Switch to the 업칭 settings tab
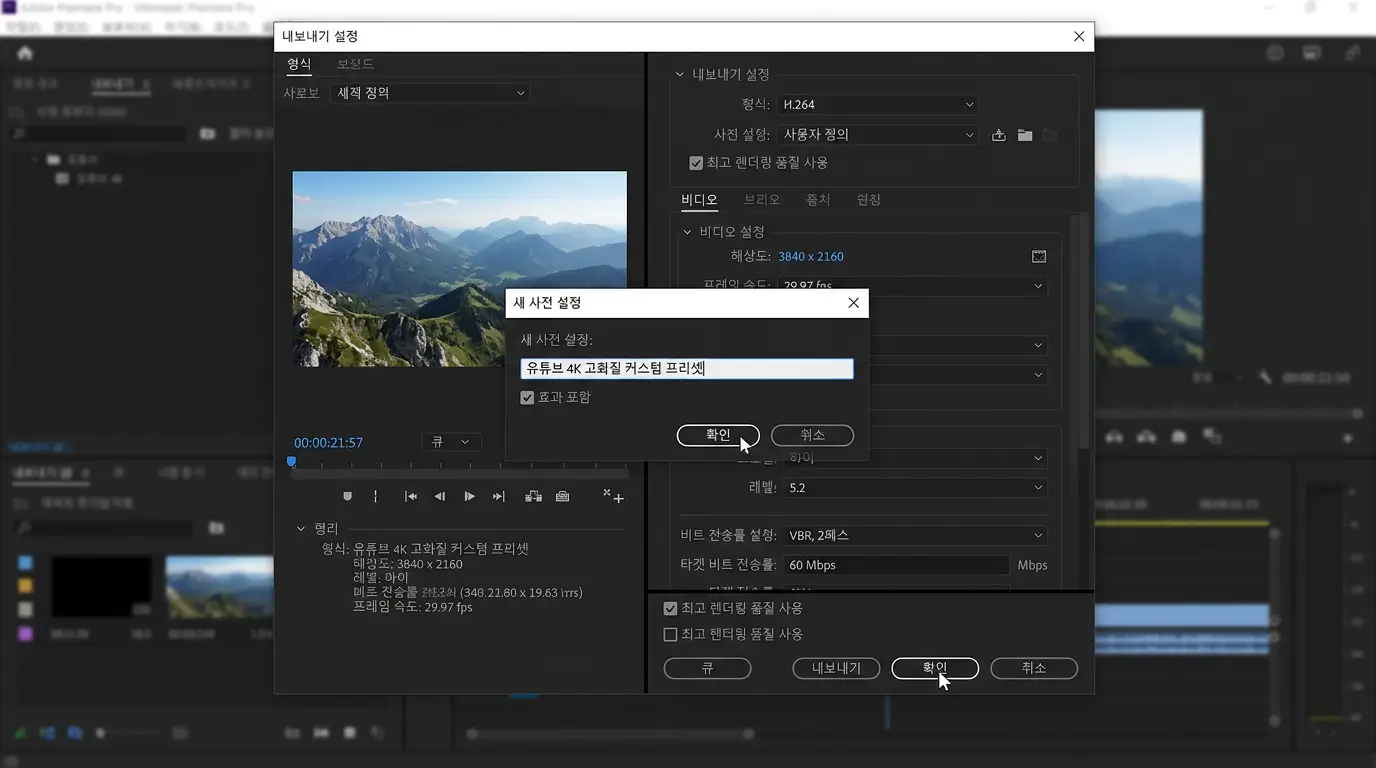 point(869,200)
